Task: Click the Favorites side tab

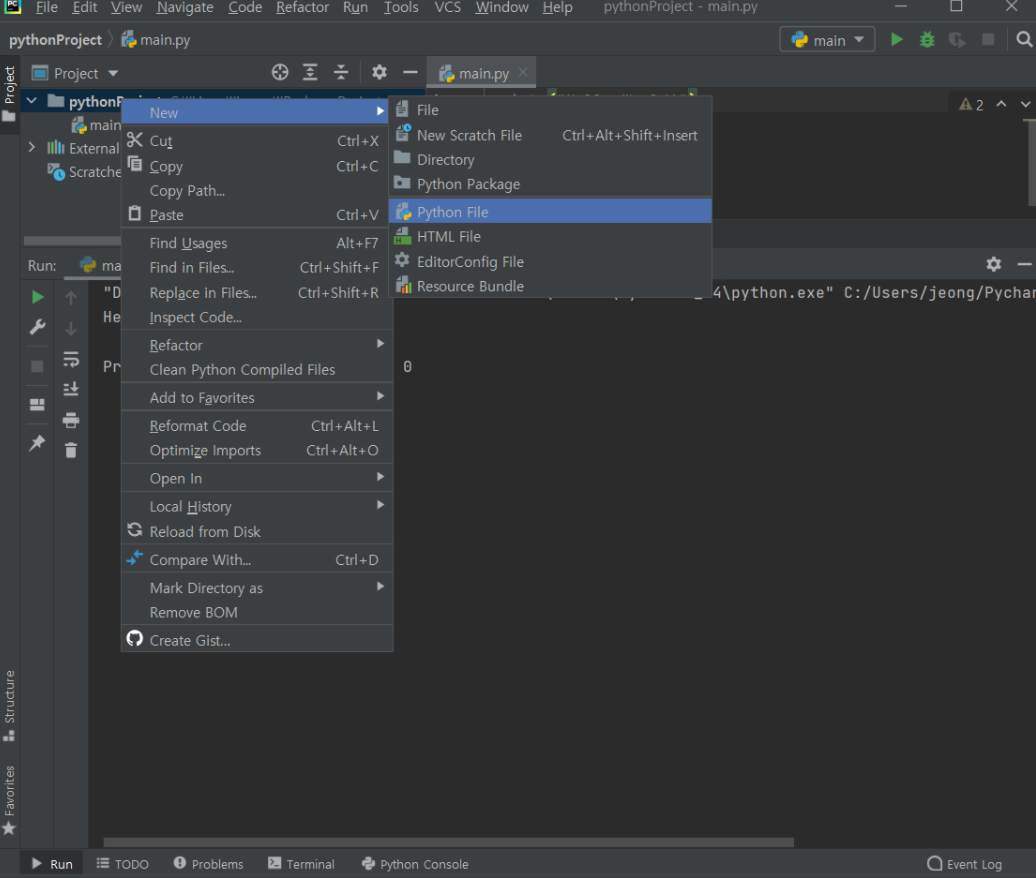Action: [9, 800]
